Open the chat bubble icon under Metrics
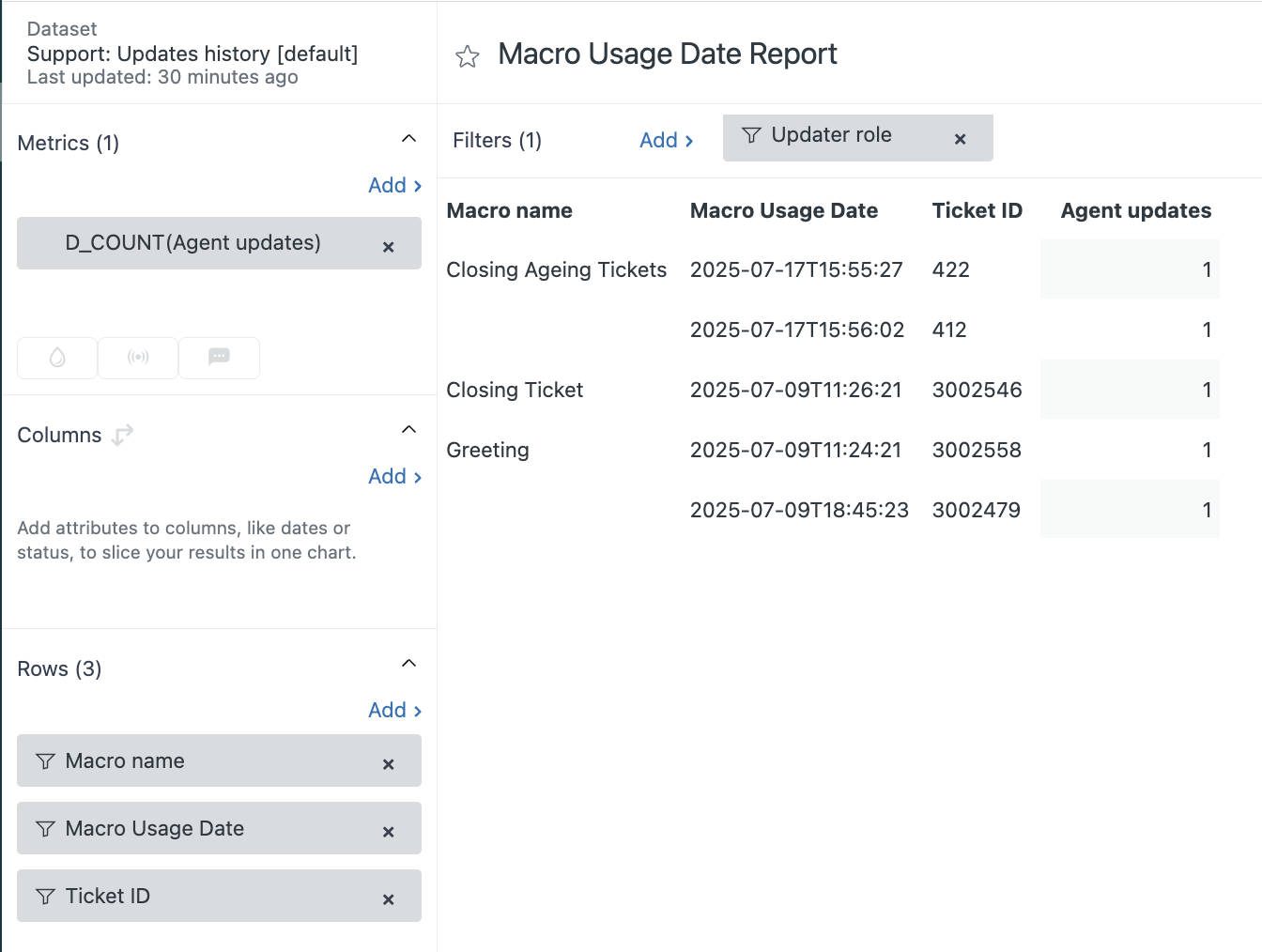1262x952 pixels. 219,358
